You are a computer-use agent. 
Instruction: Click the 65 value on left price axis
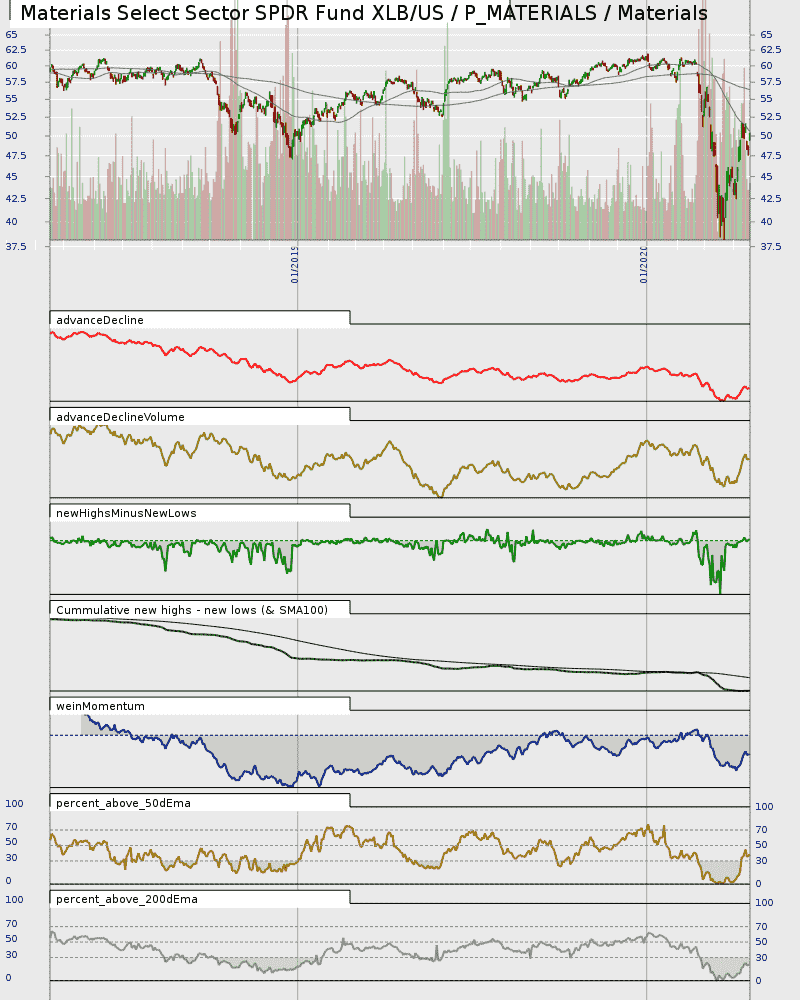pyautogui.click(x=11, y=34)
